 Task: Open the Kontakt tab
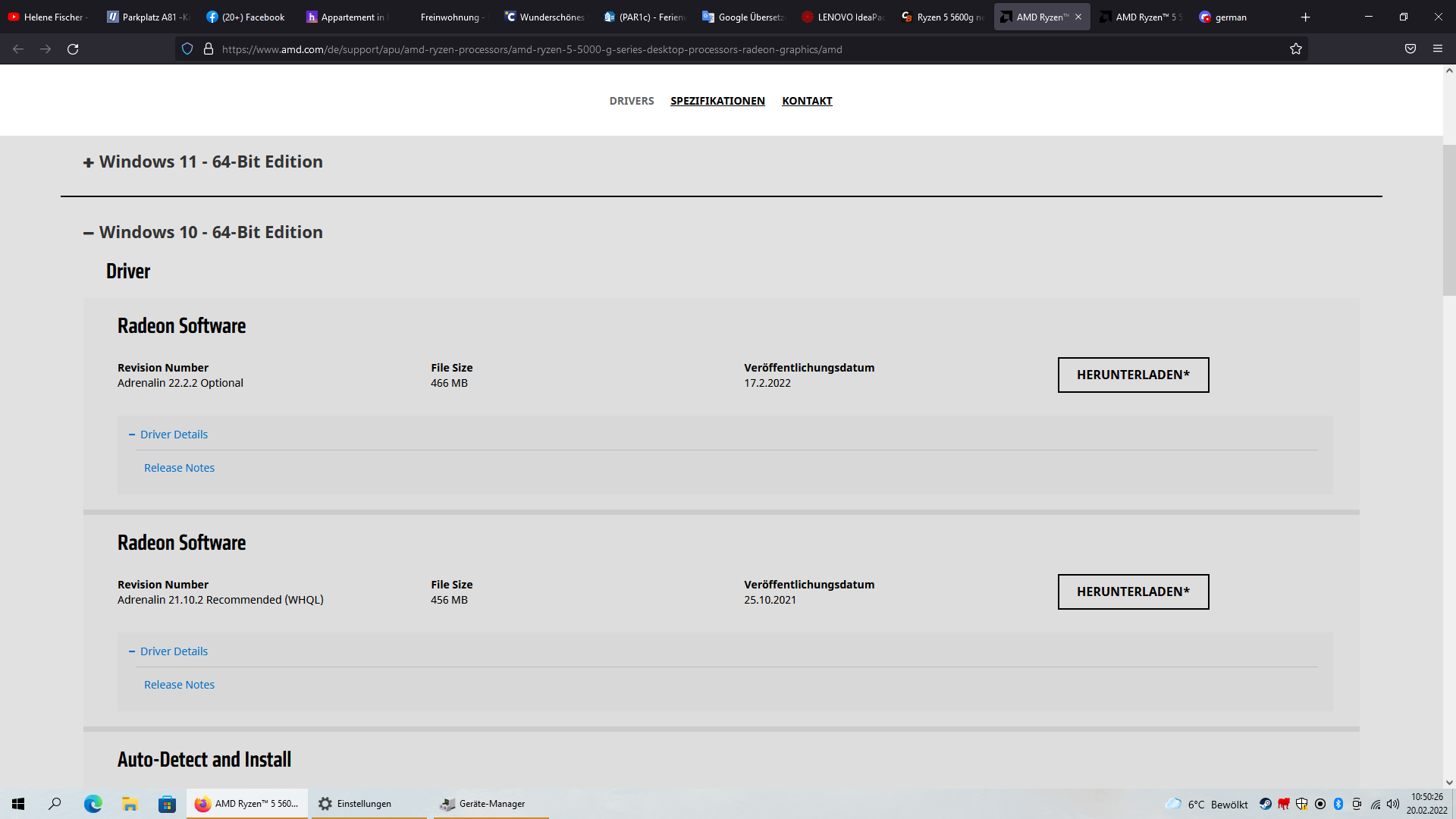click(807, 101)
